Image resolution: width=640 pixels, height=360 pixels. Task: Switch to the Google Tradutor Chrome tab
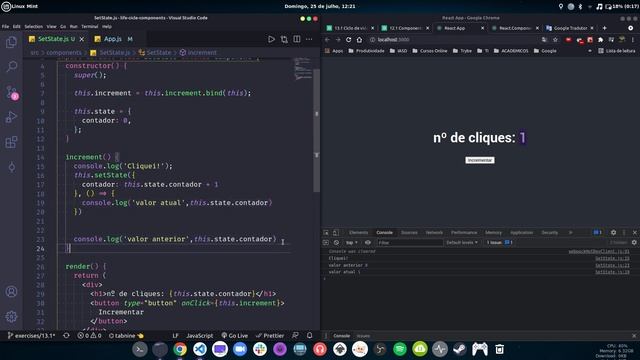(570, 28)
